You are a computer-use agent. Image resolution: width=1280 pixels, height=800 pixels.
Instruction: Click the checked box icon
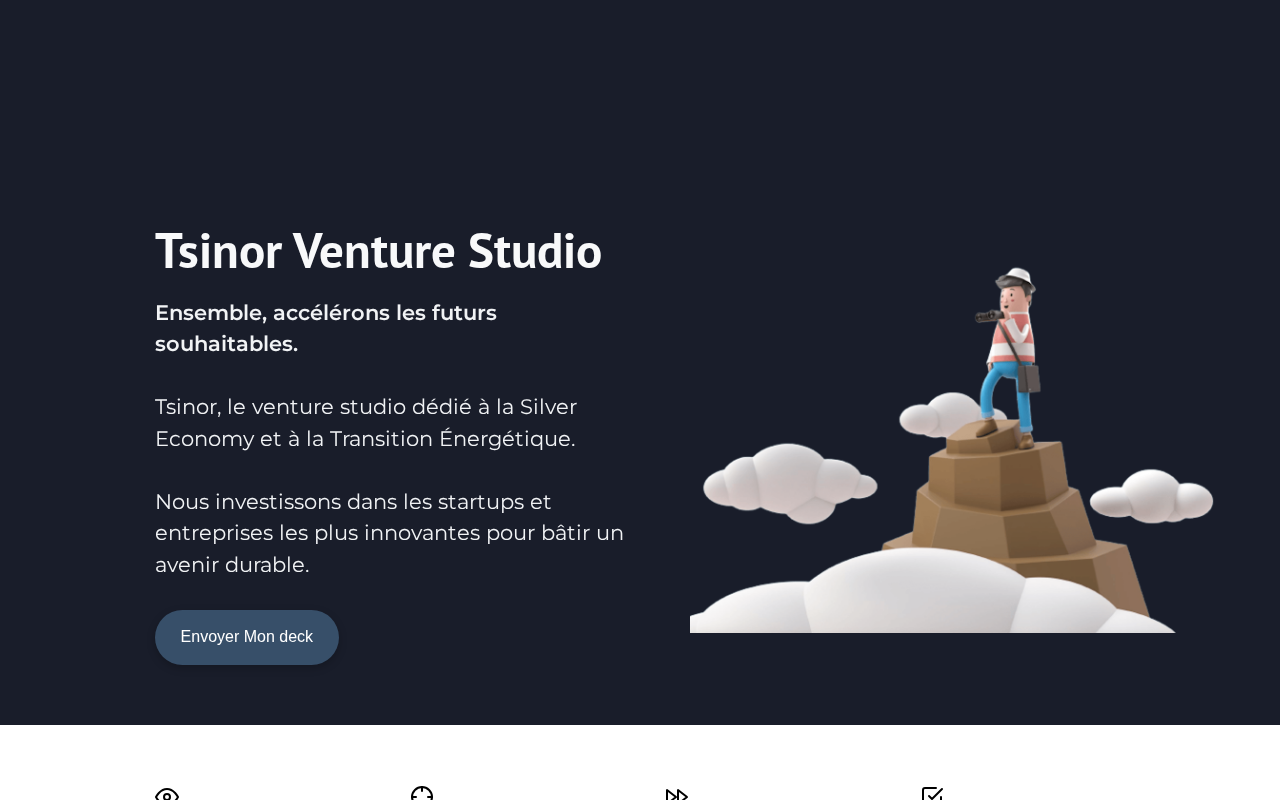click(932, 793)
